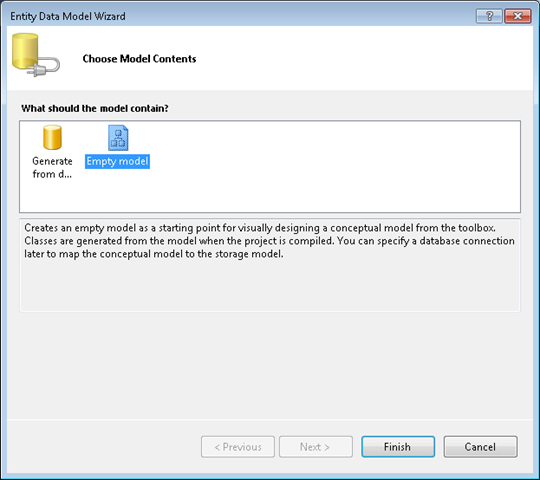Cancel the Entity Data Model Wizard
The height and width of the screenshot is (480, 540).
(480, 447)
